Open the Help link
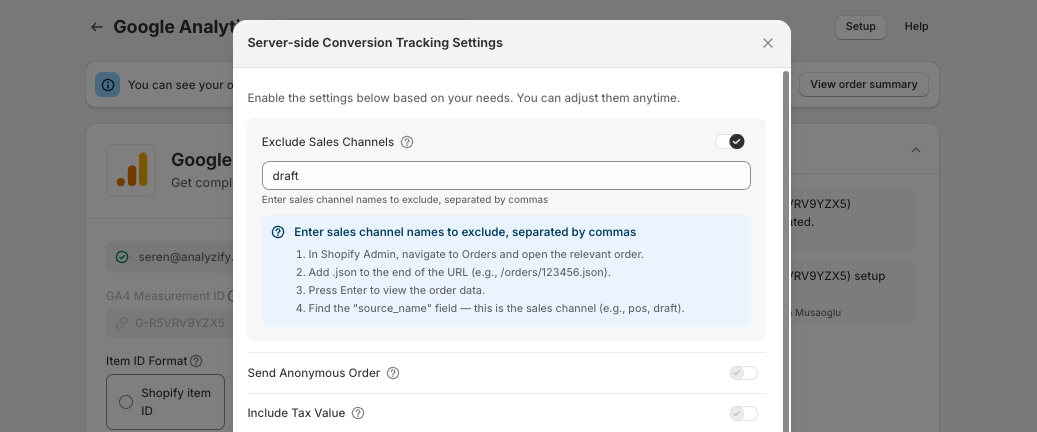Image resolution: width=1037 pixels, height=432 pixels. 917,27
